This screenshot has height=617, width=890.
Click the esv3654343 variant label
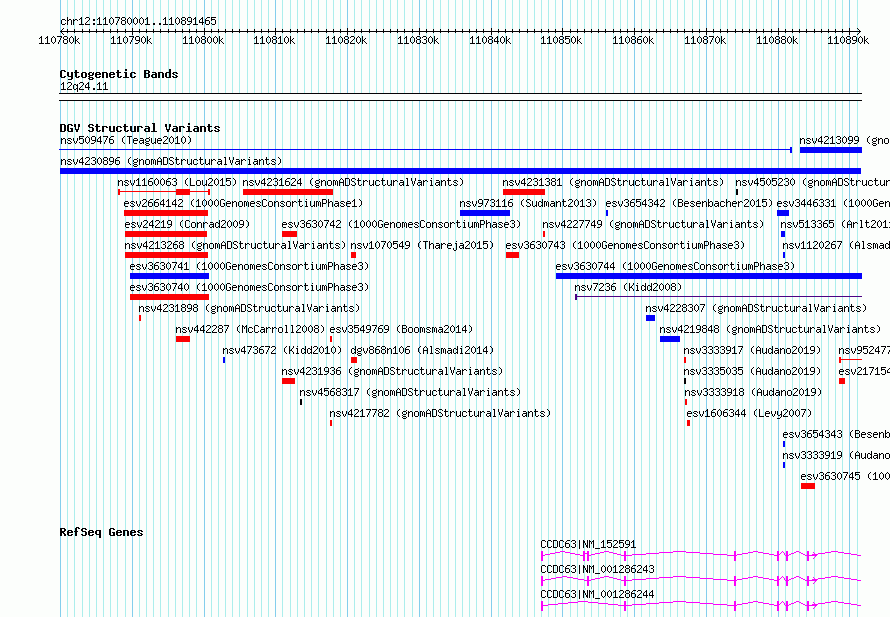pos(836,434)
